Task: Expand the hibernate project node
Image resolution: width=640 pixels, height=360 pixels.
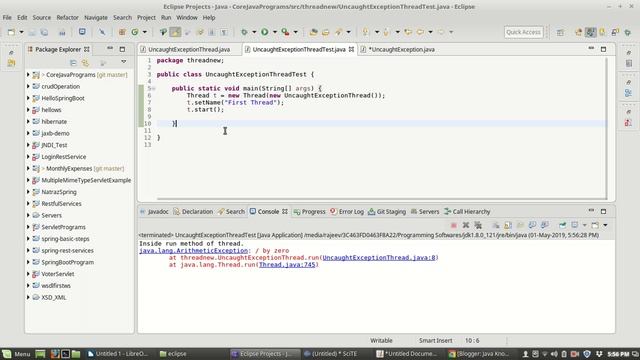Action: point(28,122)
